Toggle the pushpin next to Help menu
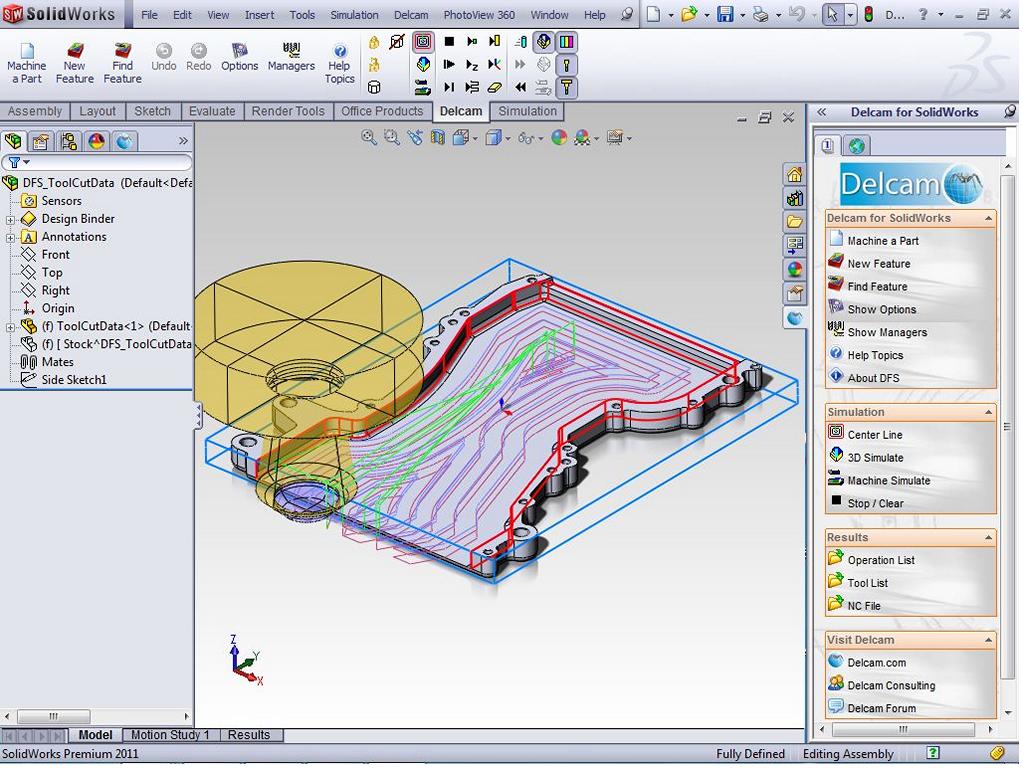Screen dimensions: 1023x768 coord(626,14)
